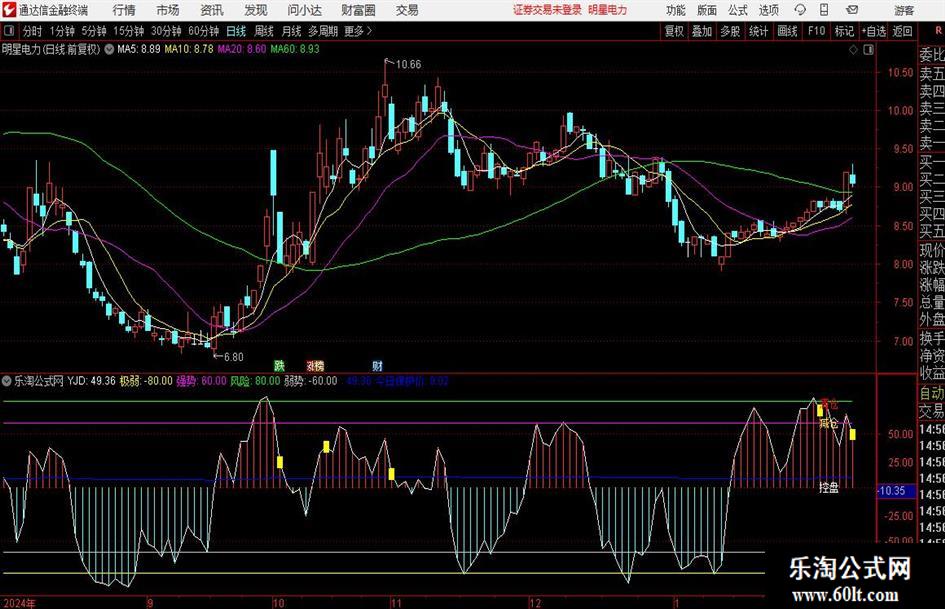Click the YJD: 49.36 indicator value
945x609 pixels.
tap(91, 381)
